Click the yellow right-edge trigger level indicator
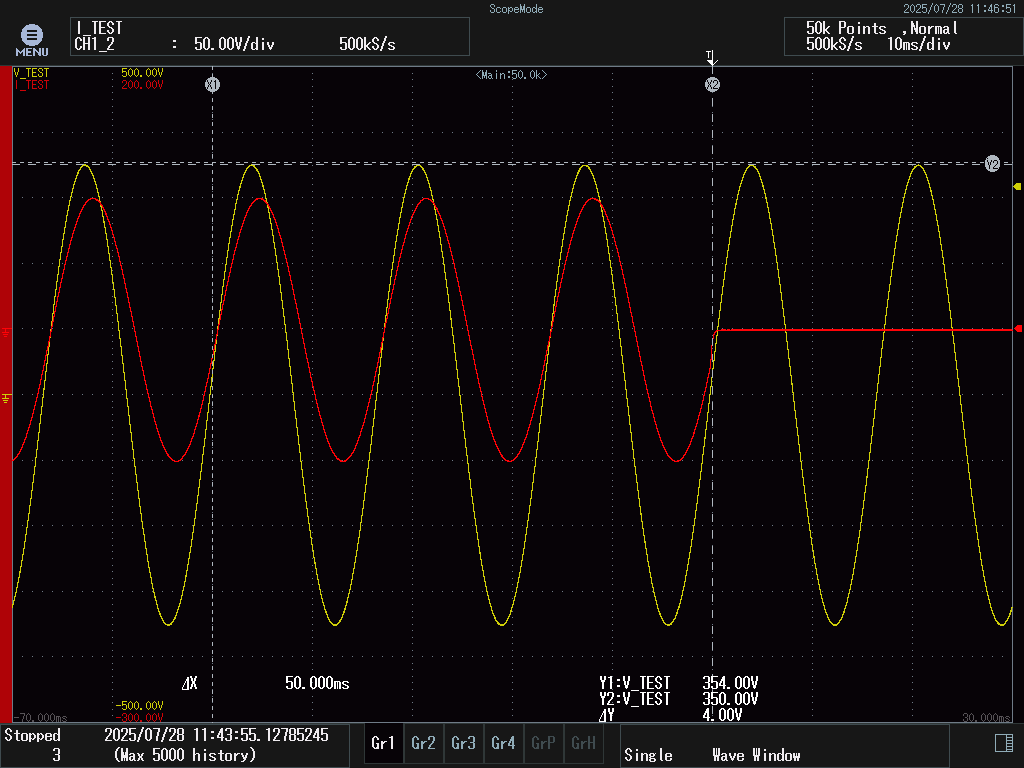The width and height of the screenshot is (1024, 768). 1018,187
